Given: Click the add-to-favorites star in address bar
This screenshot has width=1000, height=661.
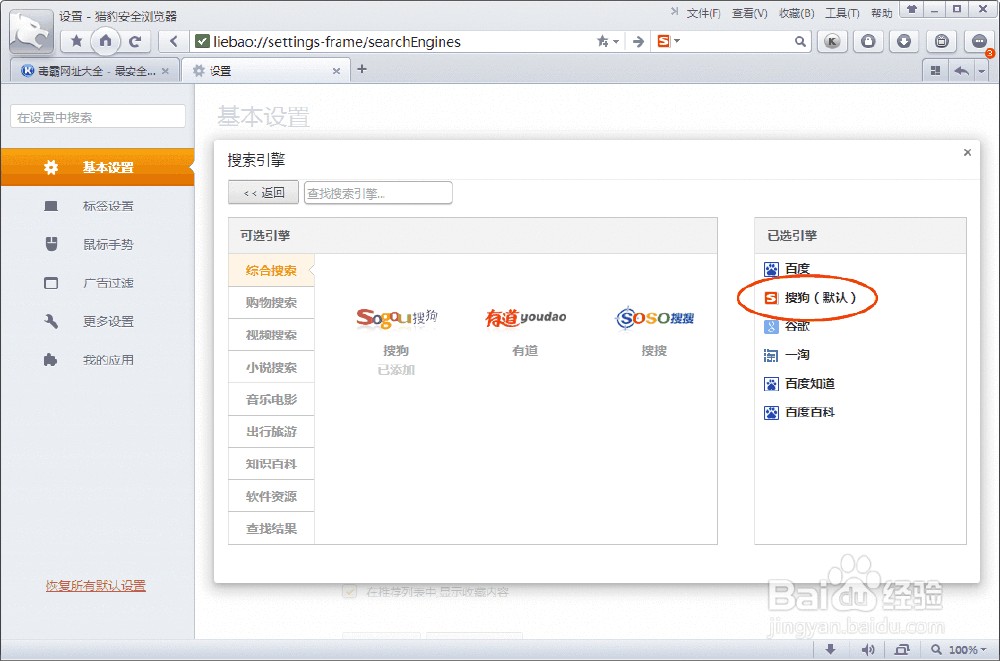Looking at the screenshot, I should pos(602,41).
